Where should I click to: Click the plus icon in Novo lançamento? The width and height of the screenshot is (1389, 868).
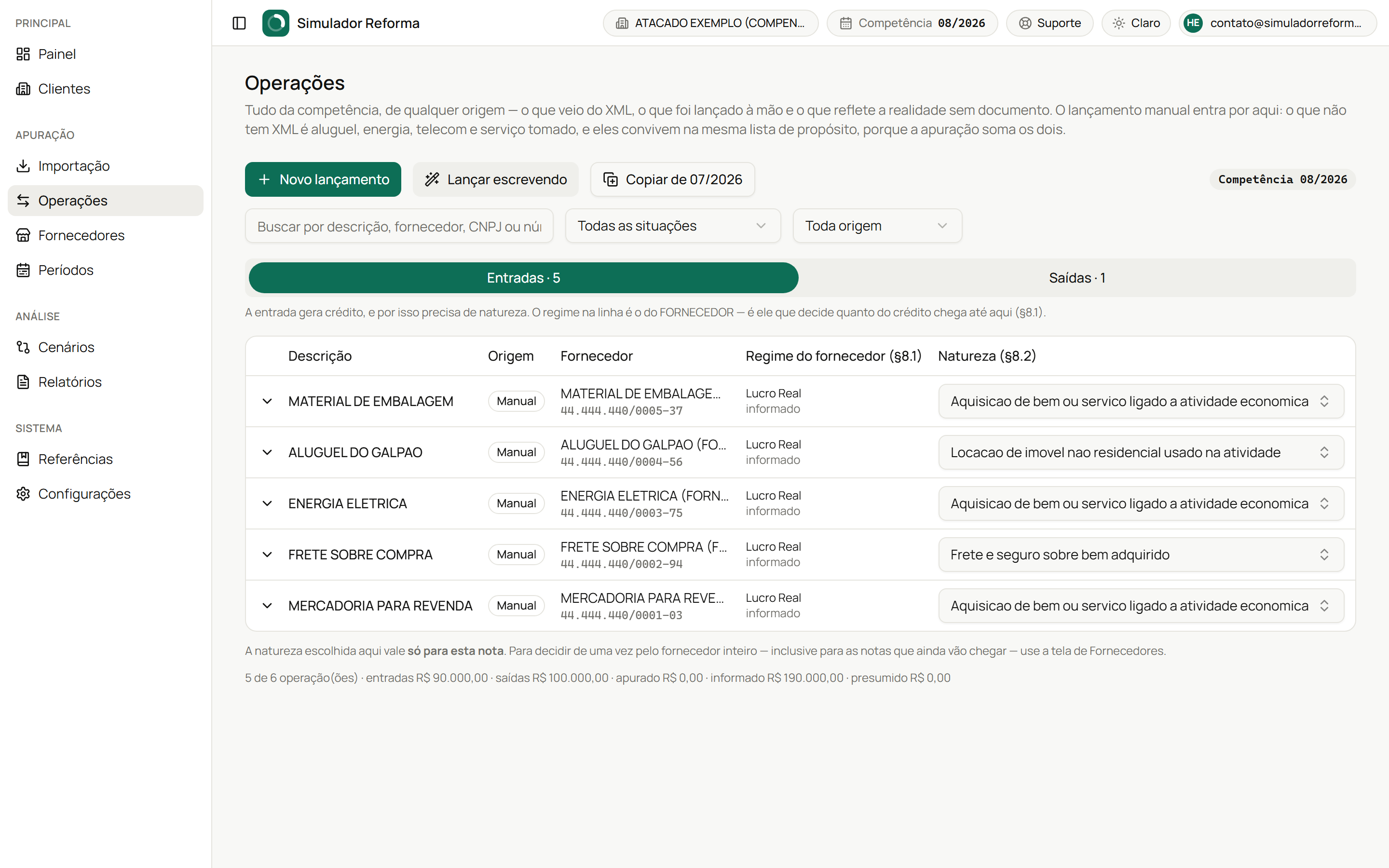(264, 180)
